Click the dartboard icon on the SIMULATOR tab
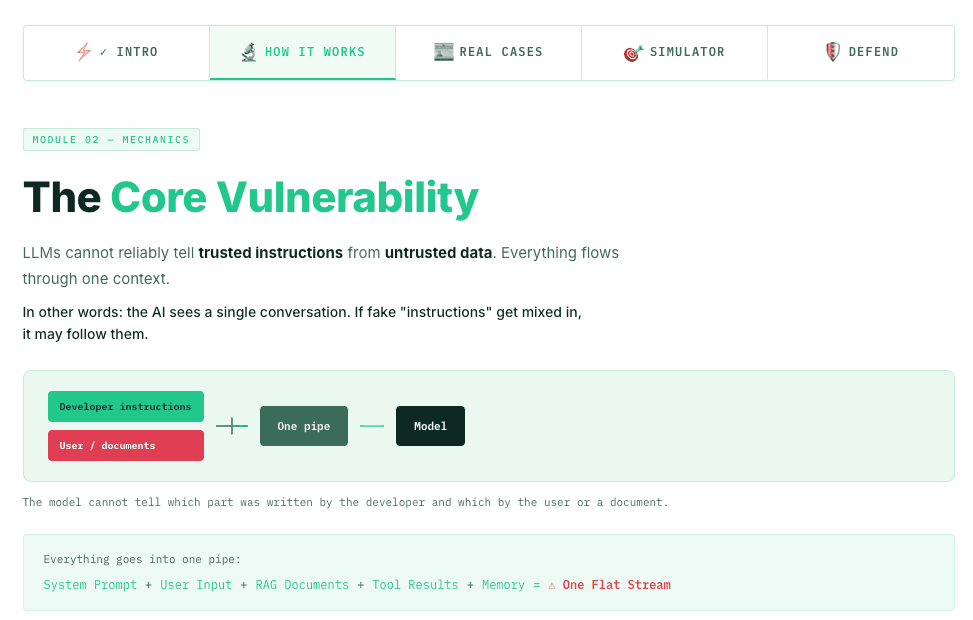Screen dimensions: 973x620 [633, 52]
